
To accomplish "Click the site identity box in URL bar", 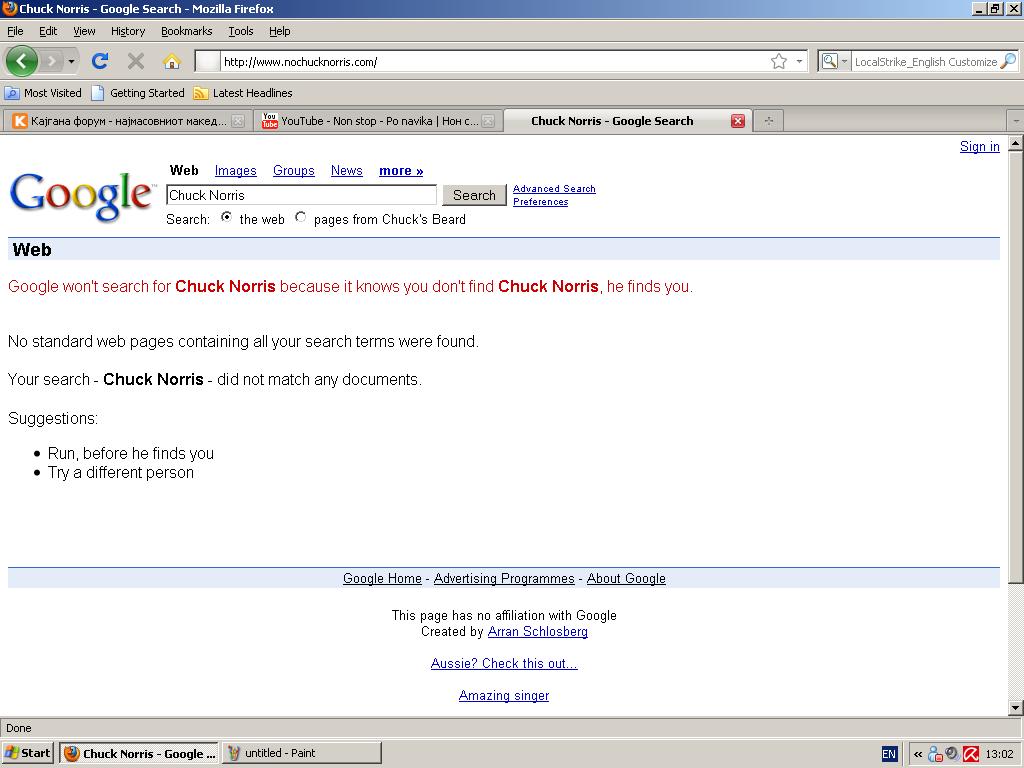I will (208, 61).
